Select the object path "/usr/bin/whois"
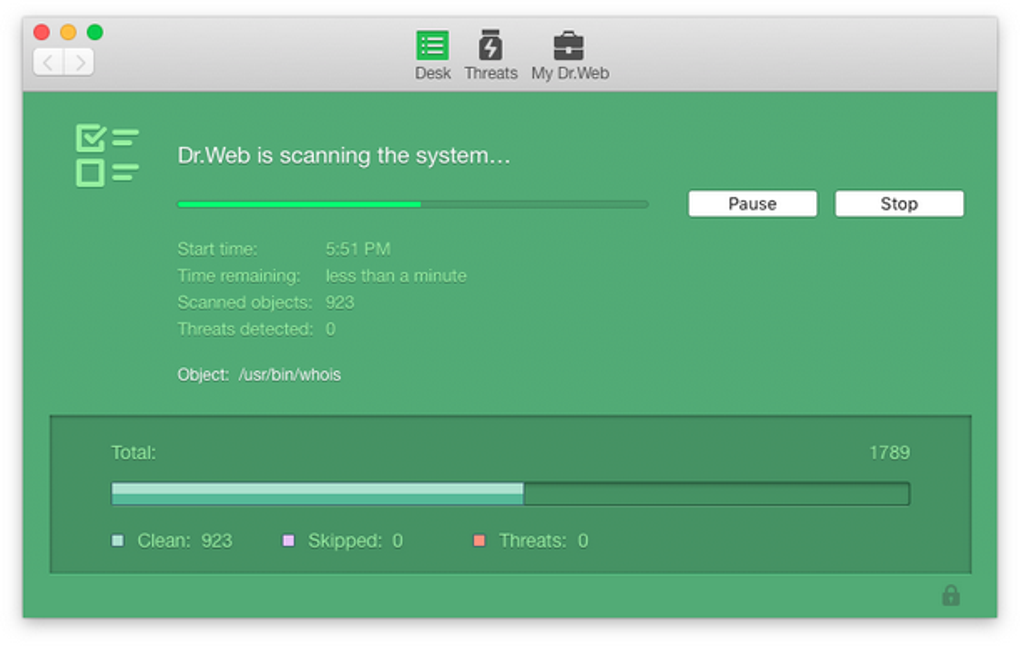This screenshot has height=646, width=1020. click(x=289, y=375)
